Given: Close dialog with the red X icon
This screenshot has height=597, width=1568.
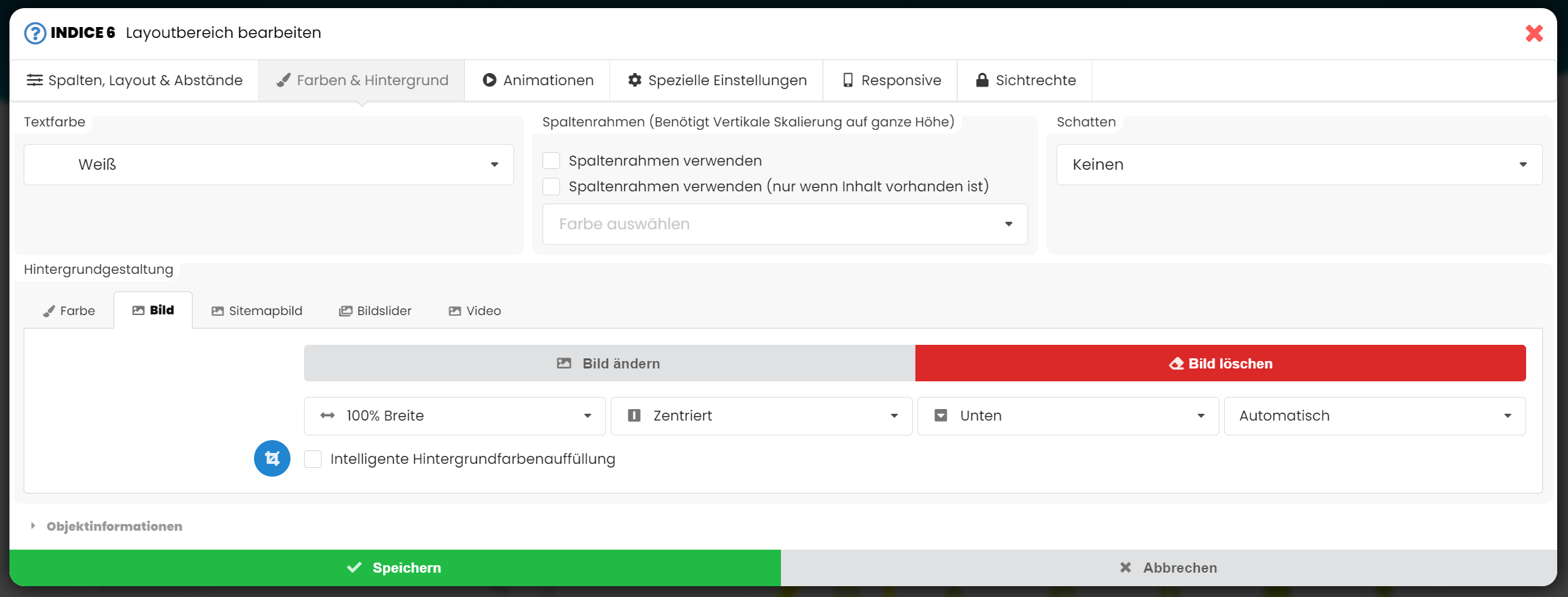Looking at the screenshot, I should [x=1534, y=33].
